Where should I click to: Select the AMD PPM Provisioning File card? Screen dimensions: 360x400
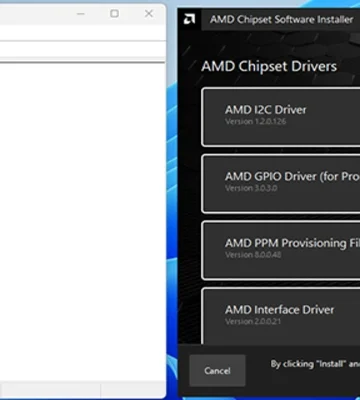tap(281, 250)
